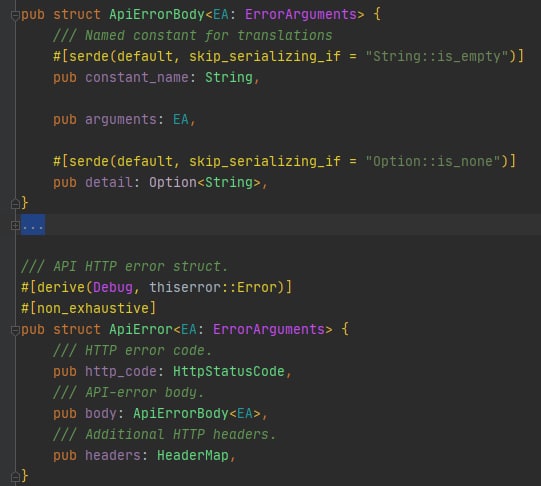
Task: Click ErrorArguments in ApiErrorBody declaration
Action: (301, 14)
